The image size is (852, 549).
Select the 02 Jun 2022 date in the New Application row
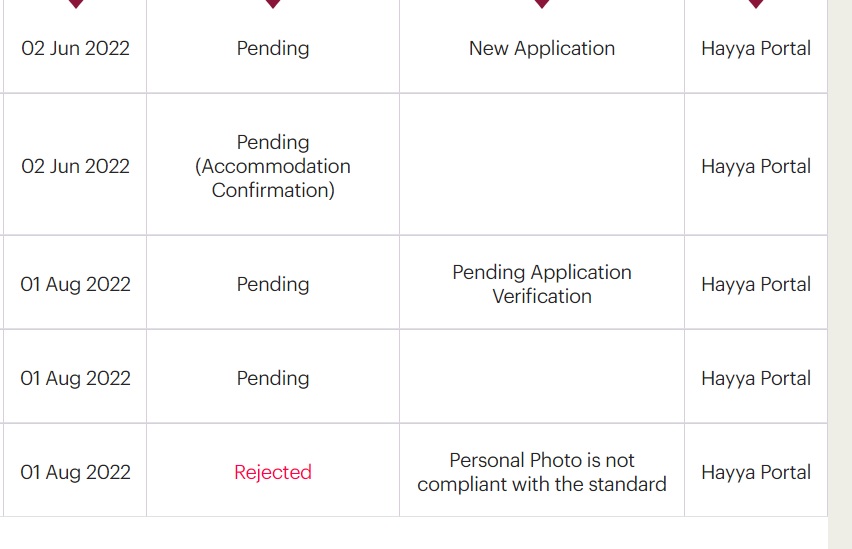pos(76,48)
